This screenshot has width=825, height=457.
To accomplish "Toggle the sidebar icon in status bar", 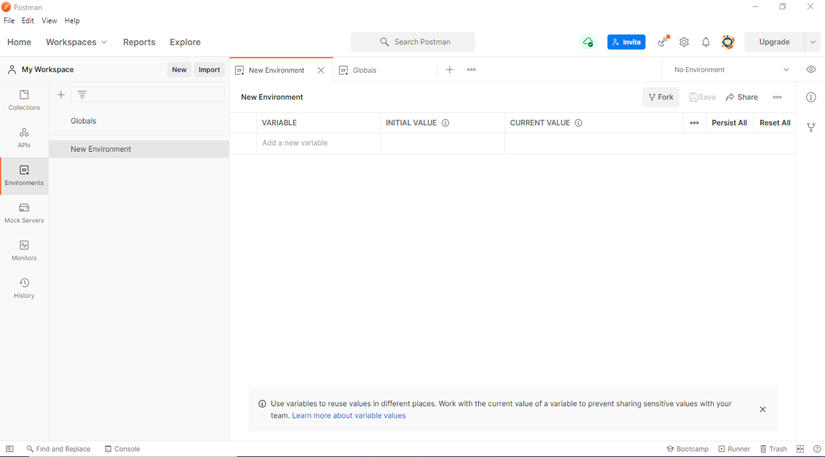I will tap(9, 449).
